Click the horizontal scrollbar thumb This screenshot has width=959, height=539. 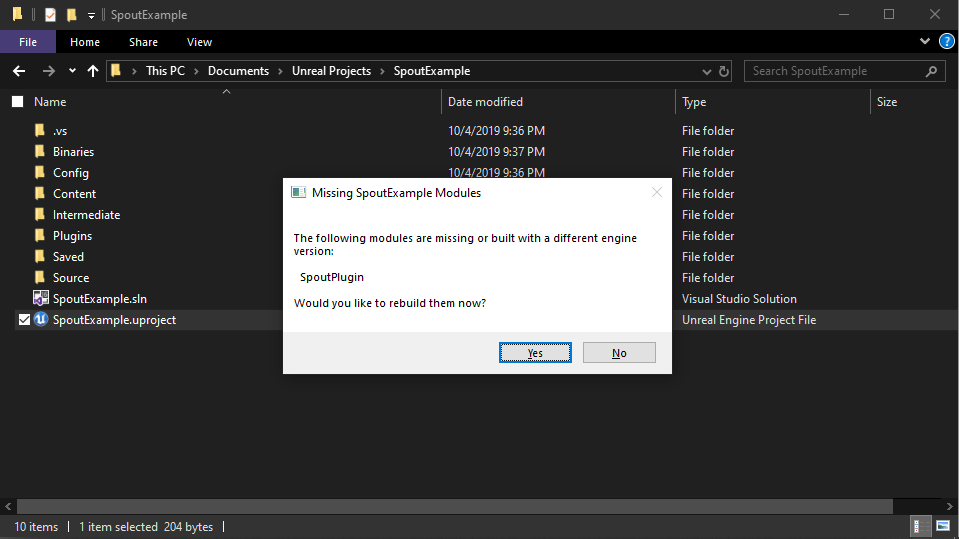[454, 506]
